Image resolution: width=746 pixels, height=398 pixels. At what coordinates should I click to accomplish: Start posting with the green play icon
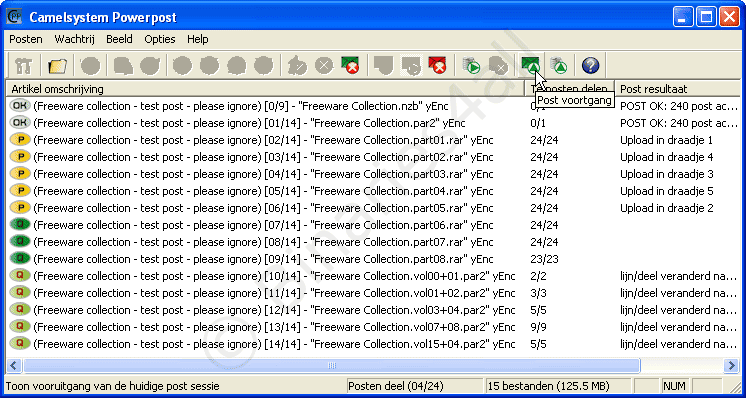471,66
